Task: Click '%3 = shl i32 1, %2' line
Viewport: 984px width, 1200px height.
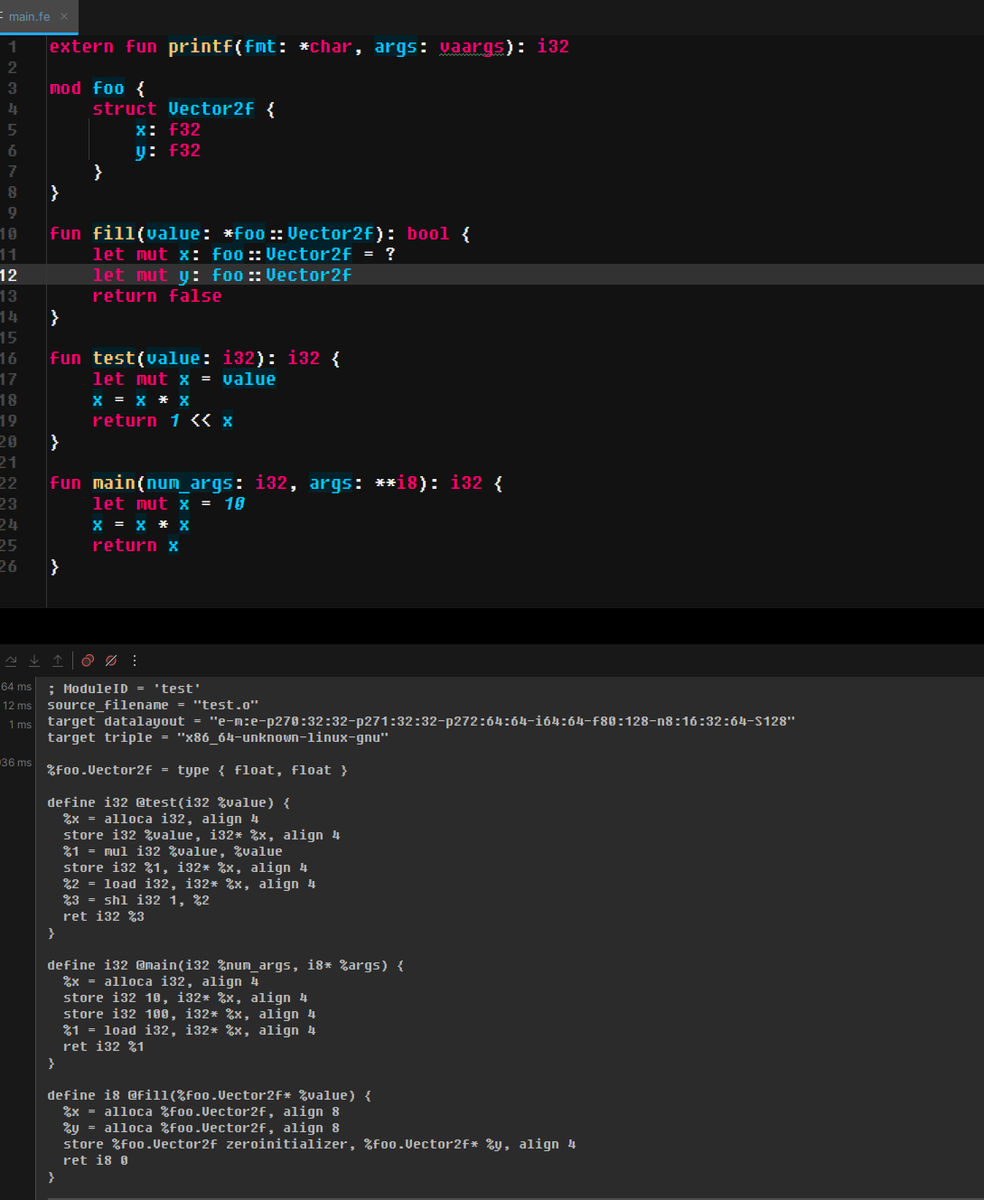Action: (137, 900)
